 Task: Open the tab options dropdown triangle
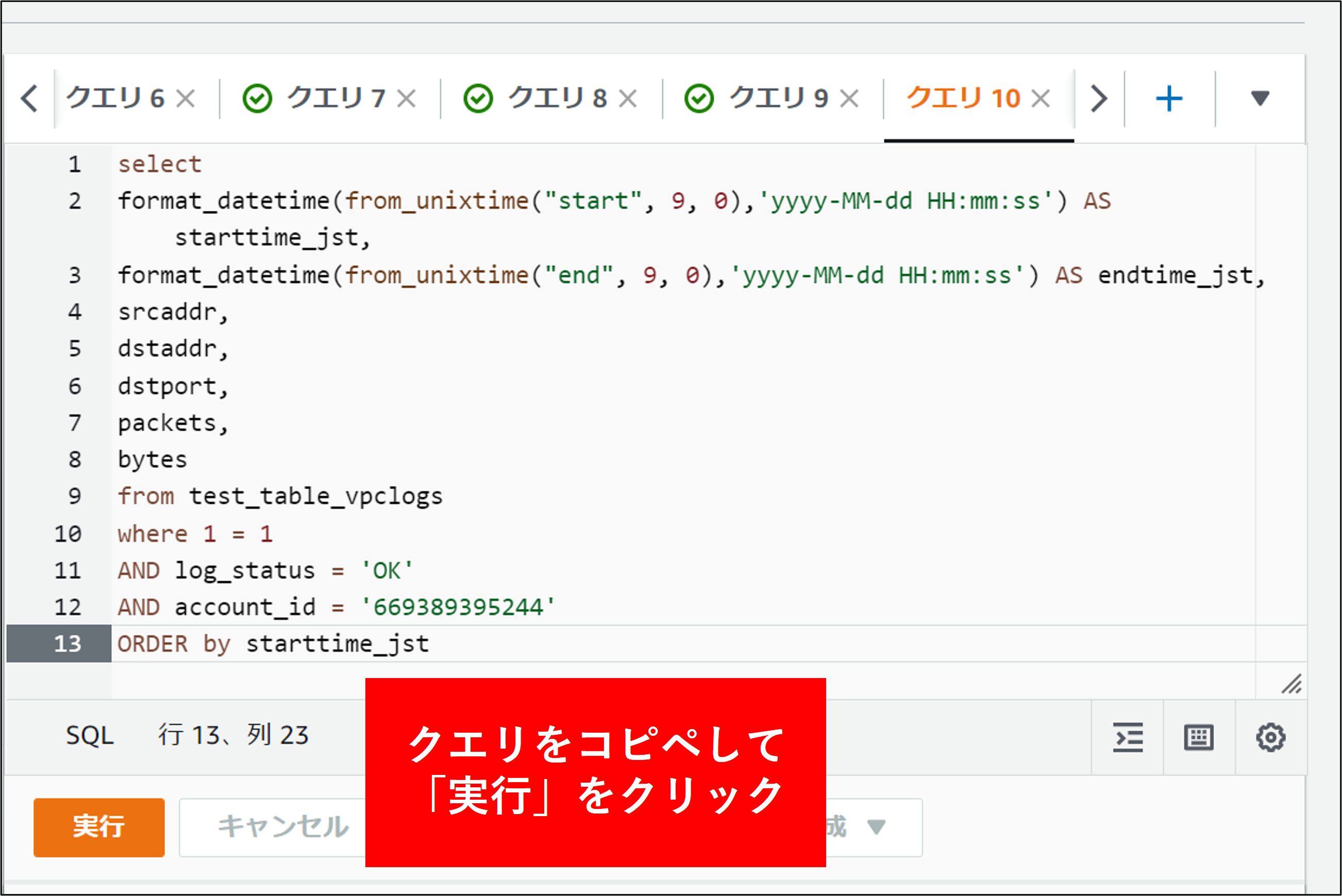pyautogui.click(x=1260, y=98)
